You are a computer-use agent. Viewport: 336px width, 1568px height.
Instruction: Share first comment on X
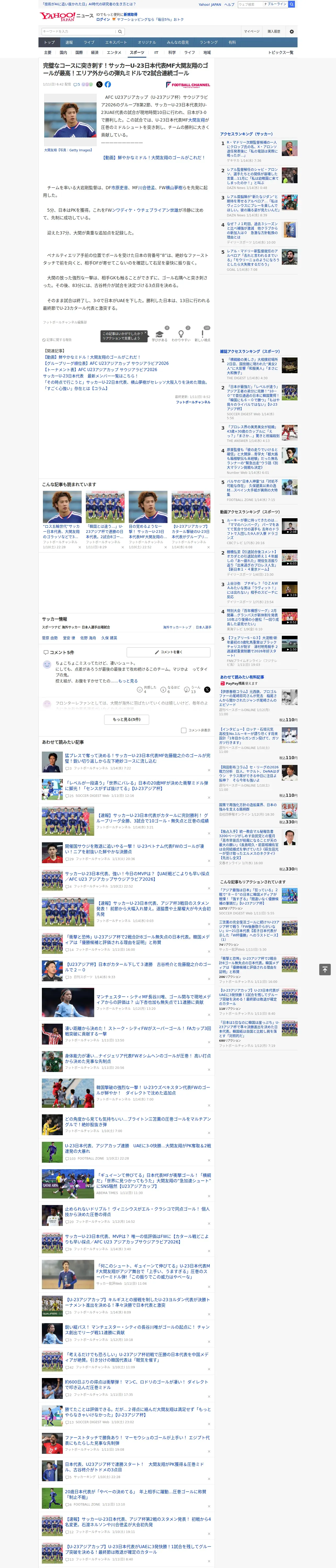(207, 690)
